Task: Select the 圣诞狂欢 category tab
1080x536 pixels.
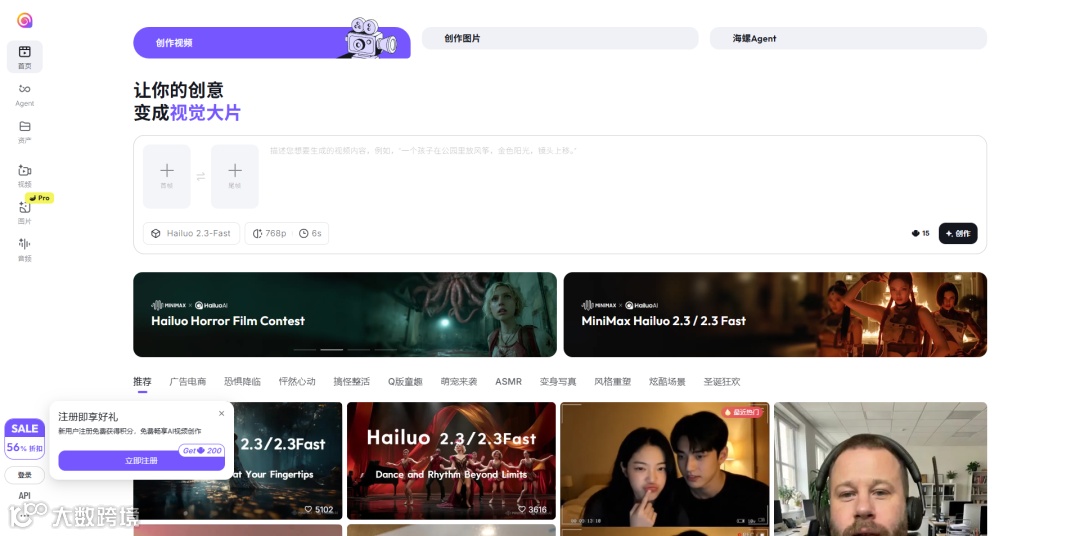Action: pyautogui.click(x=722, y=382)
